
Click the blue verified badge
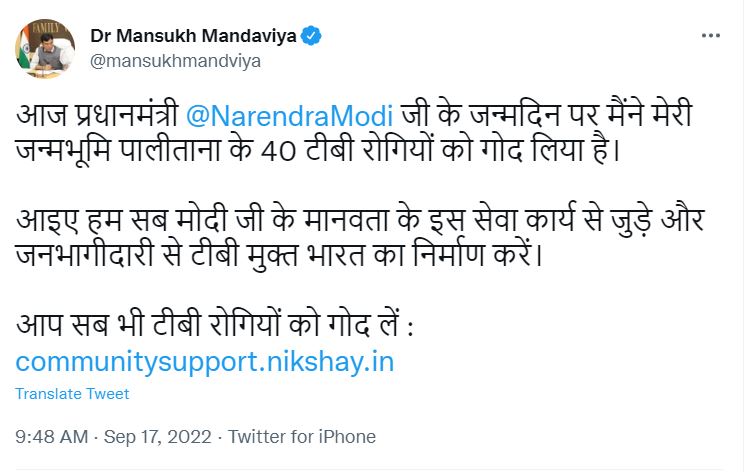coord(314,37)
